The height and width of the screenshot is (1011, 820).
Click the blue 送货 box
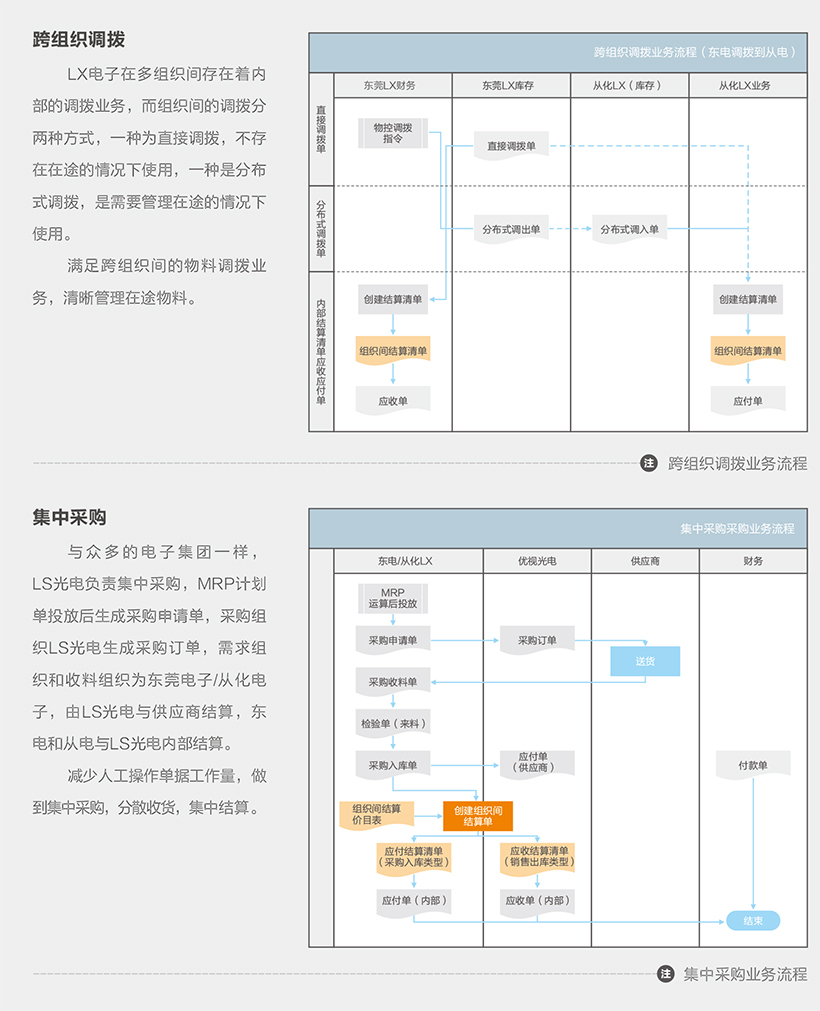pos(645,661)
